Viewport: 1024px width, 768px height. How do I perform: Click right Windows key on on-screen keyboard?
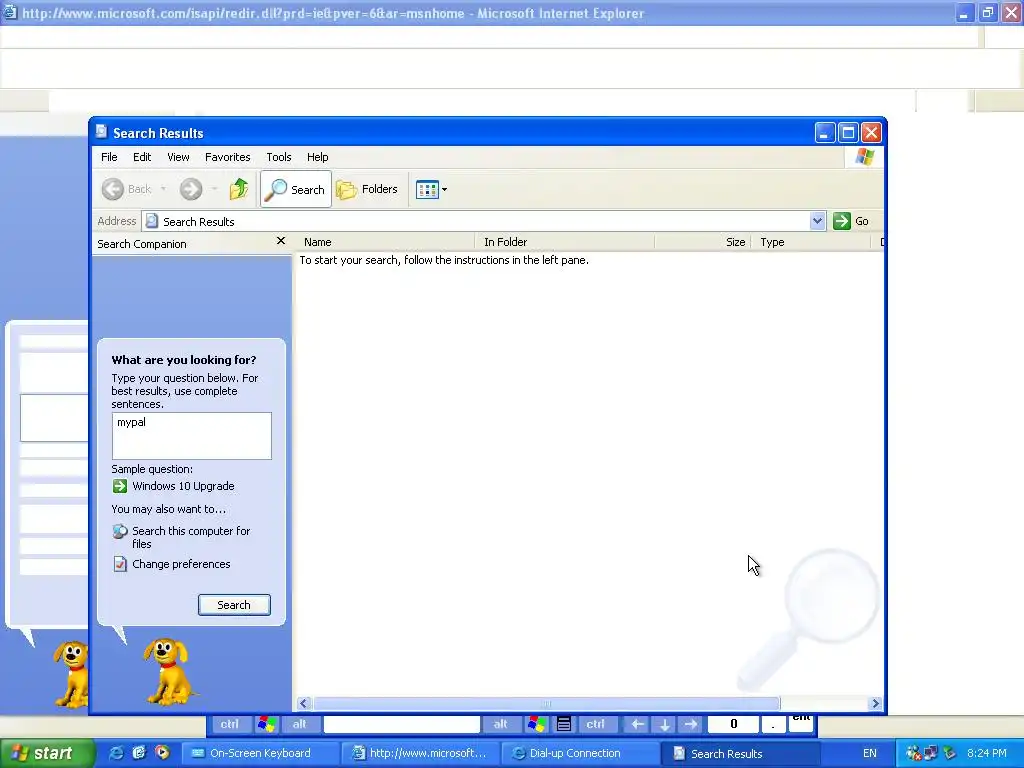tap(537, 724)
